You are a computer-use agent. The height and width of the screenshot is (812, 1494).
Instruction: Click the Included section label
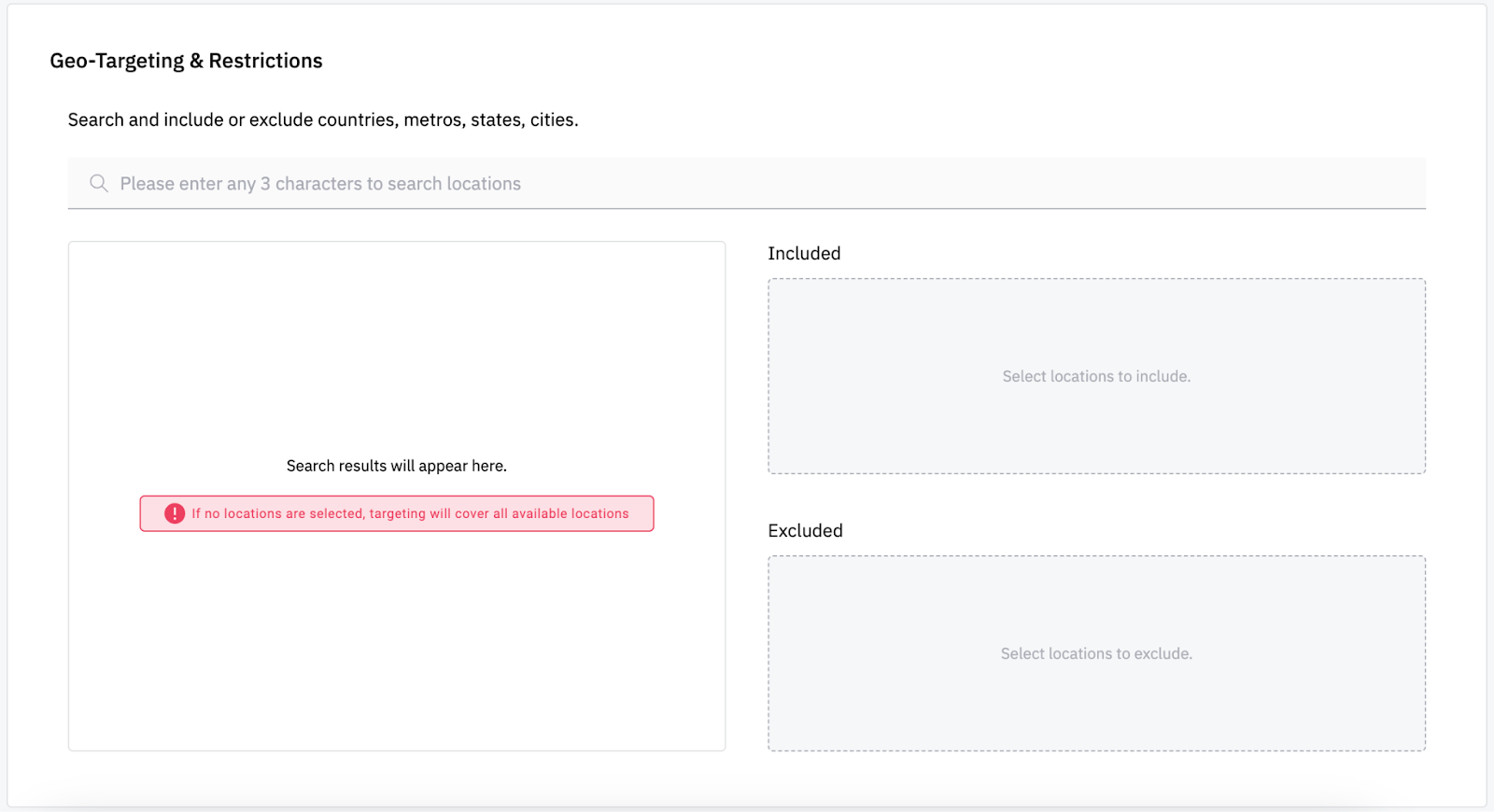click(x=804, y=254)
